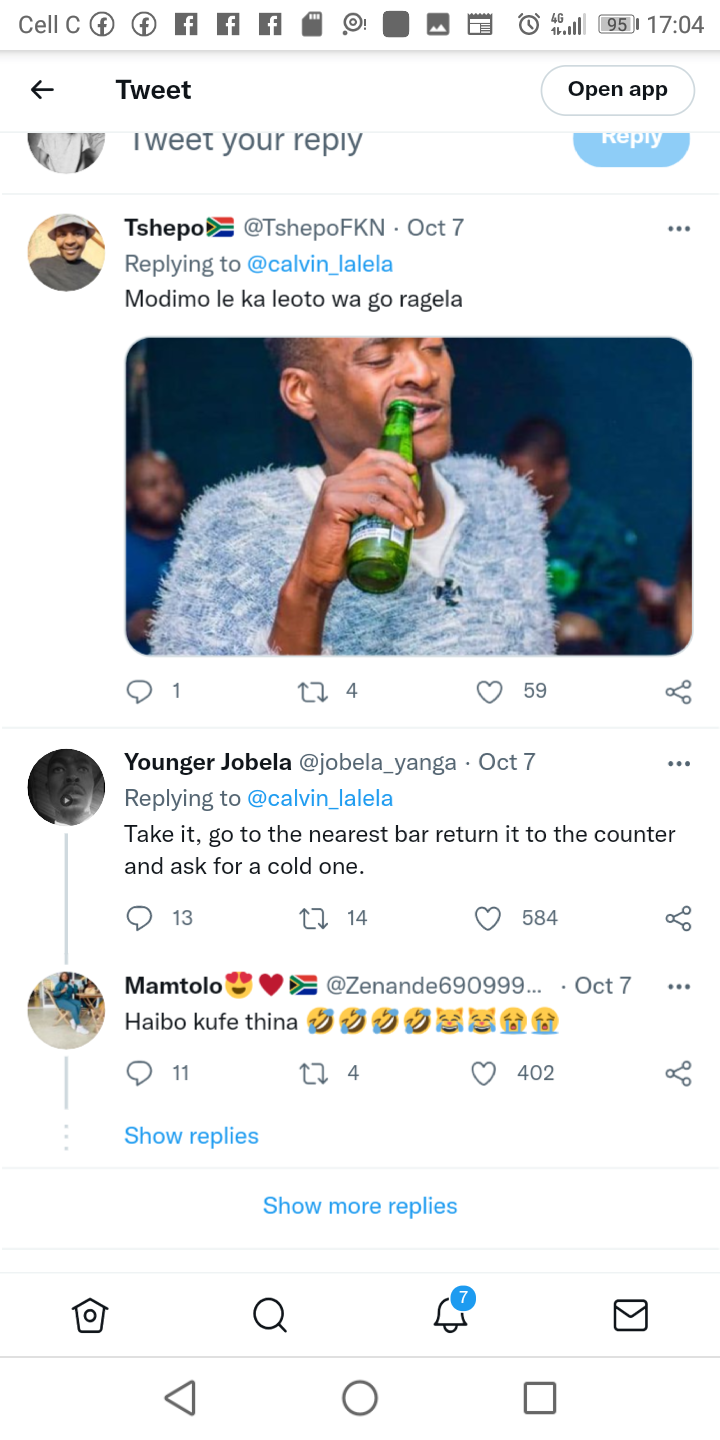720x1440 pixels.
Task: Tap the Tweet your reply field
Action: pos(246,143)
